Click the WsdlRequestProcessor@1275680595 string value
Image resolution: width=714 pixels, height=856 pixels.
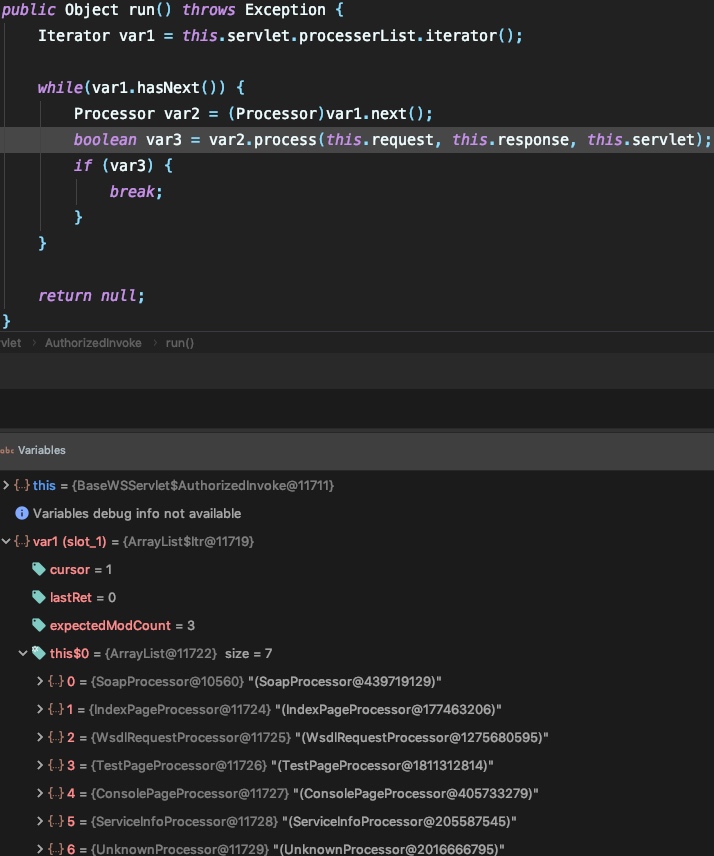click(421, 738)
